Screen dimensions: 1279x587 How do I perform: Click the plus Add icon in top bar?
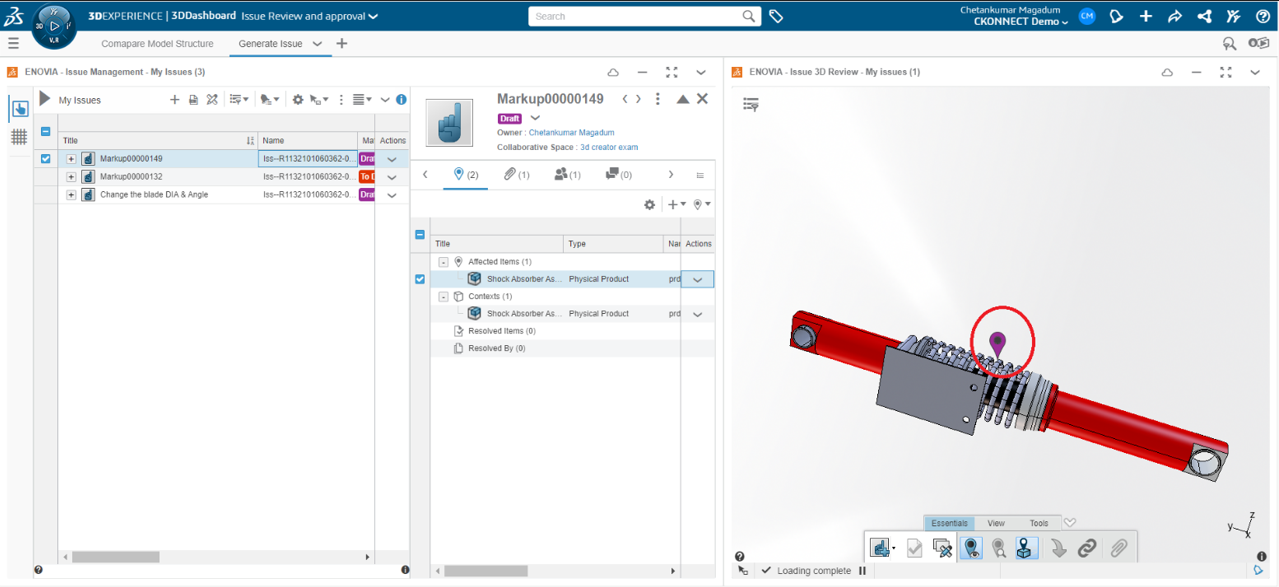point(1146,16)
